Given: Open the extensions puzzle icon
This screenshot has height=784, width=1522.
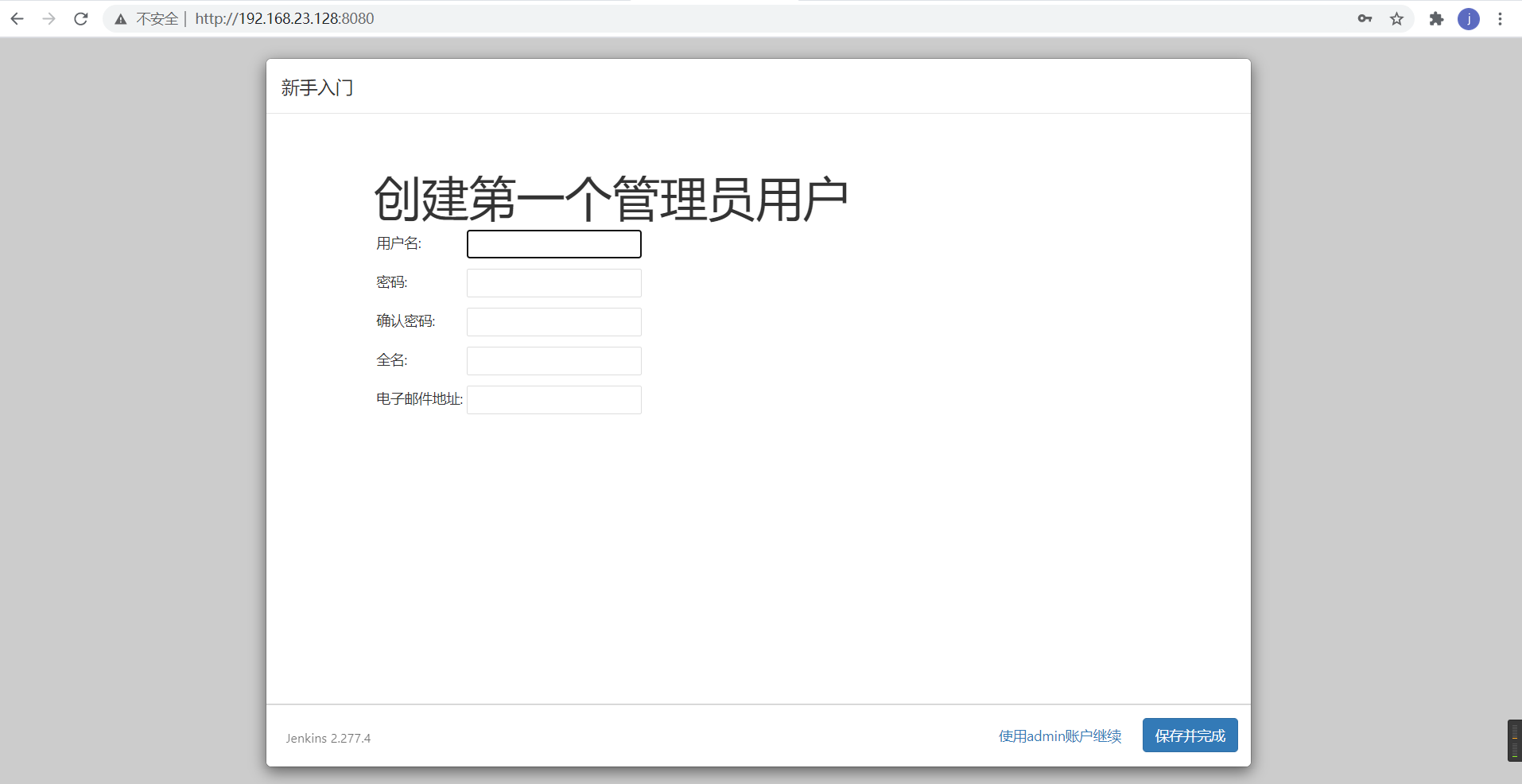Looking at the screenshot, I should tap(1436, 19).
